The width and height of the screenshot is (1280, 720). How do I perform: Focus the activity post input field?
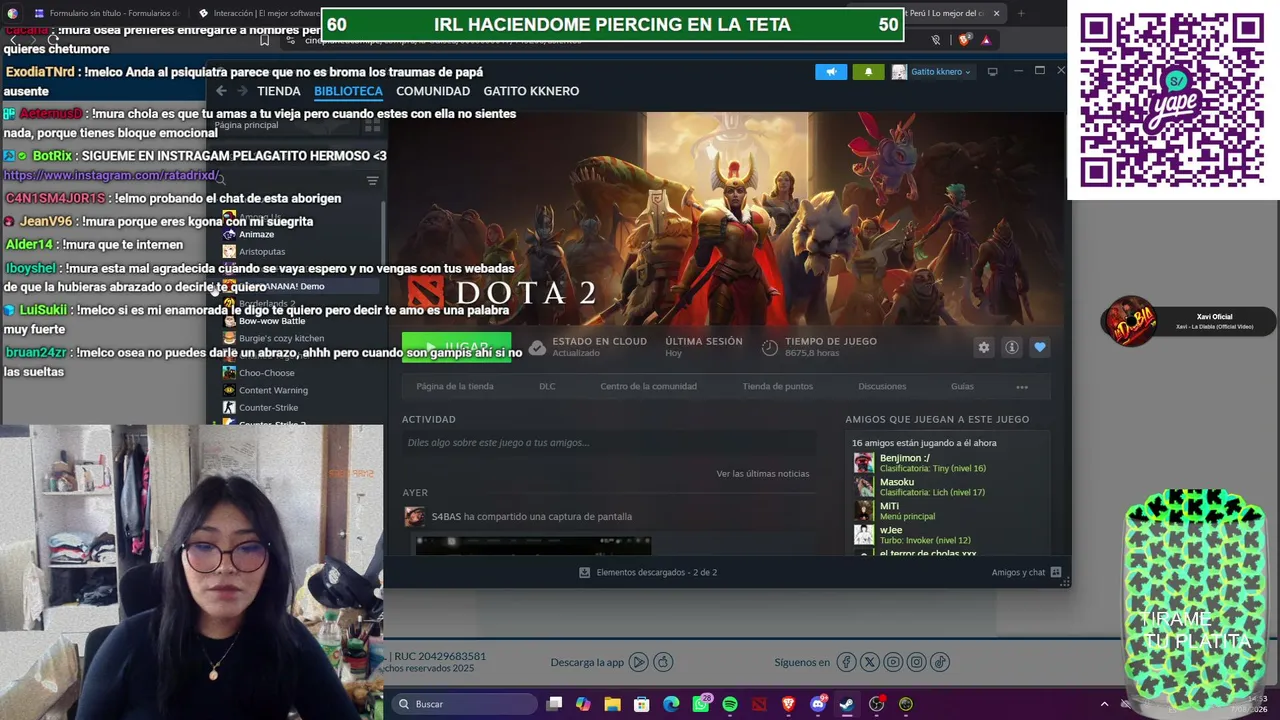point(609,443)
